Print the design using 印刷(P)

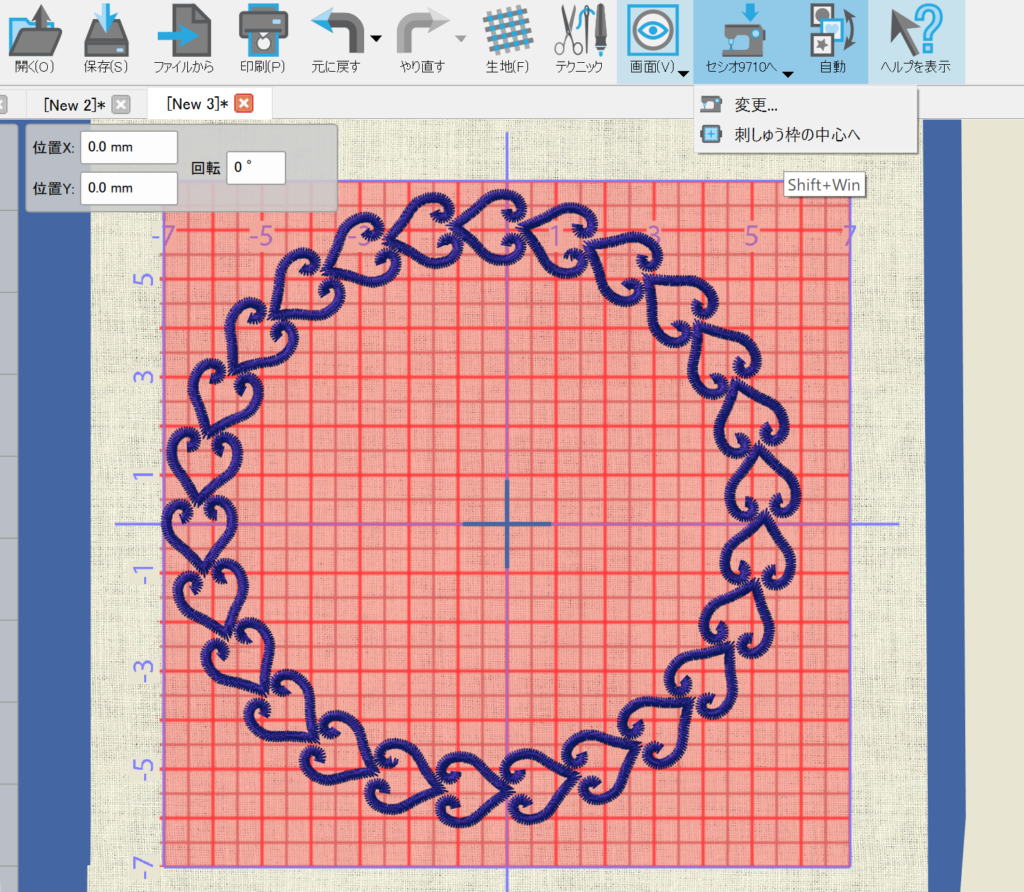(x=263, y=40)
